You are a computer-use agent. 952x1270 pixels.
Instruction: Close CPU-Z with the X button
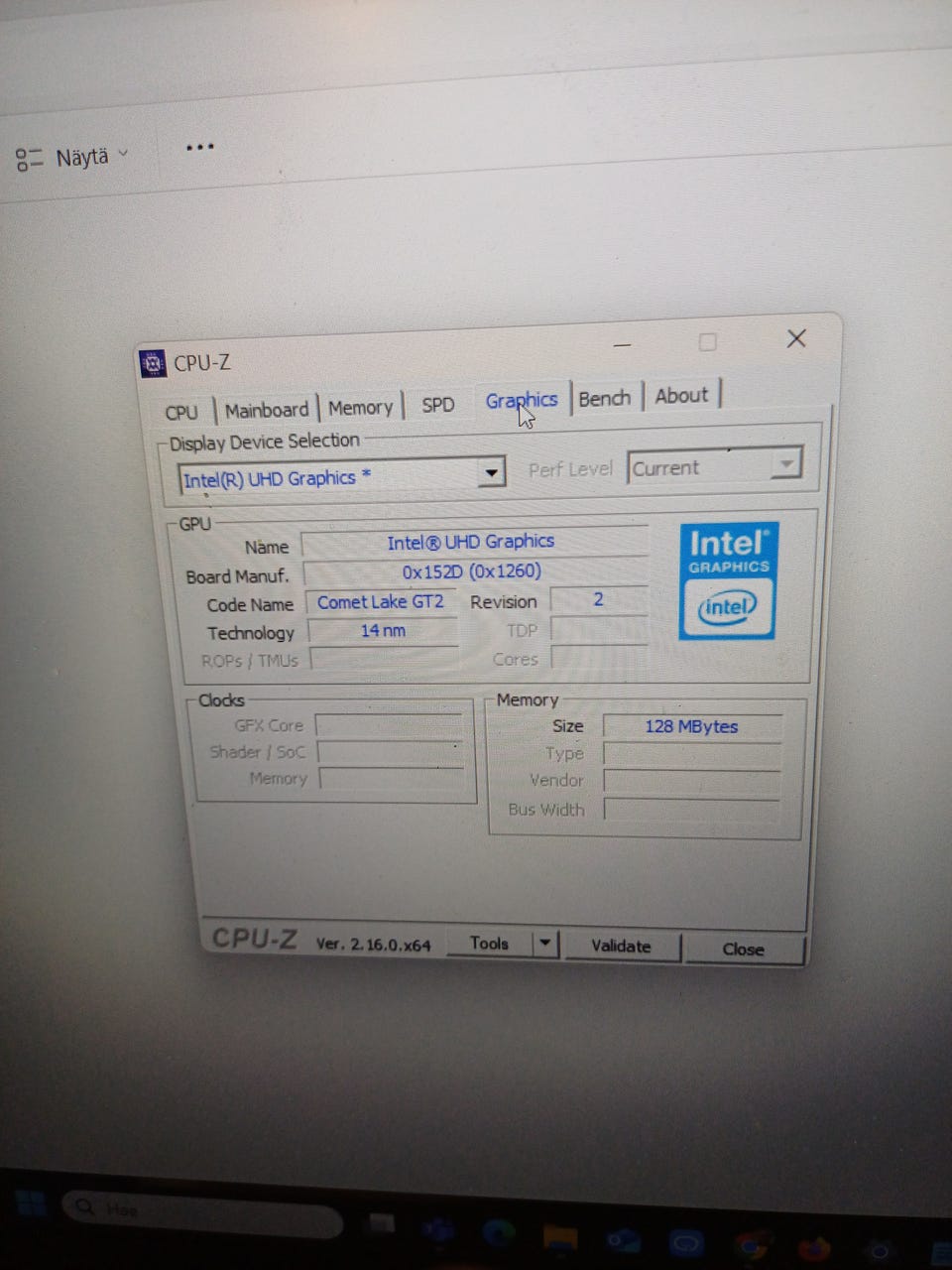[796, 338]
